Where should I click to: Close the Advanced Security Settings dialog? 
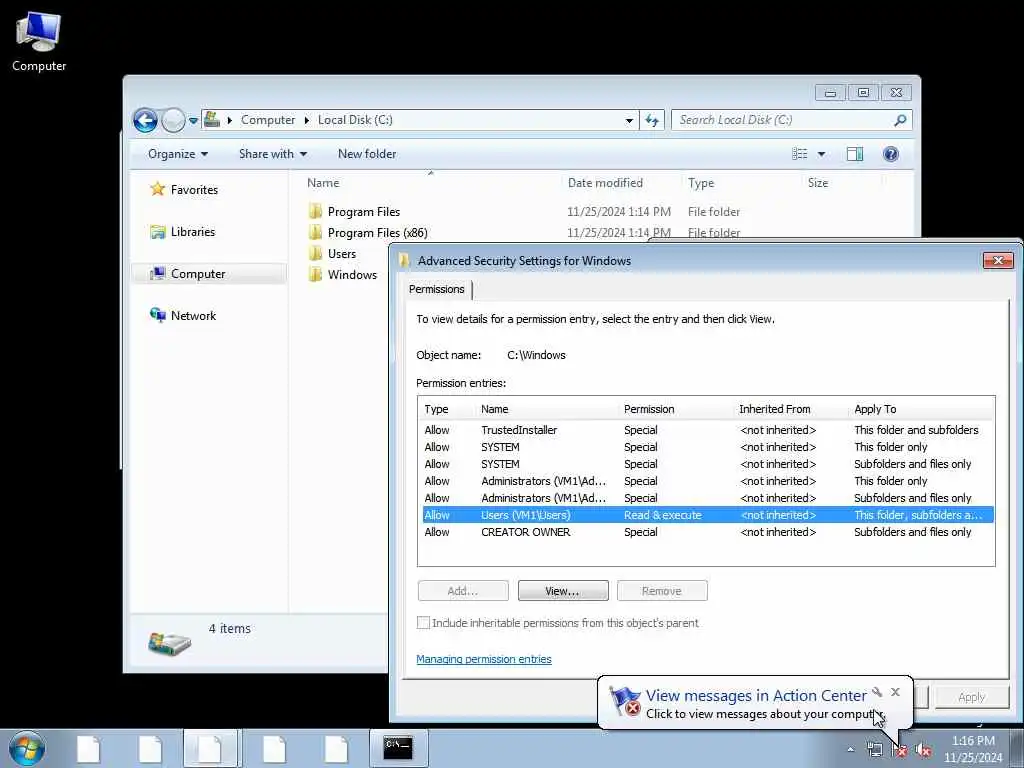[998, 261]
